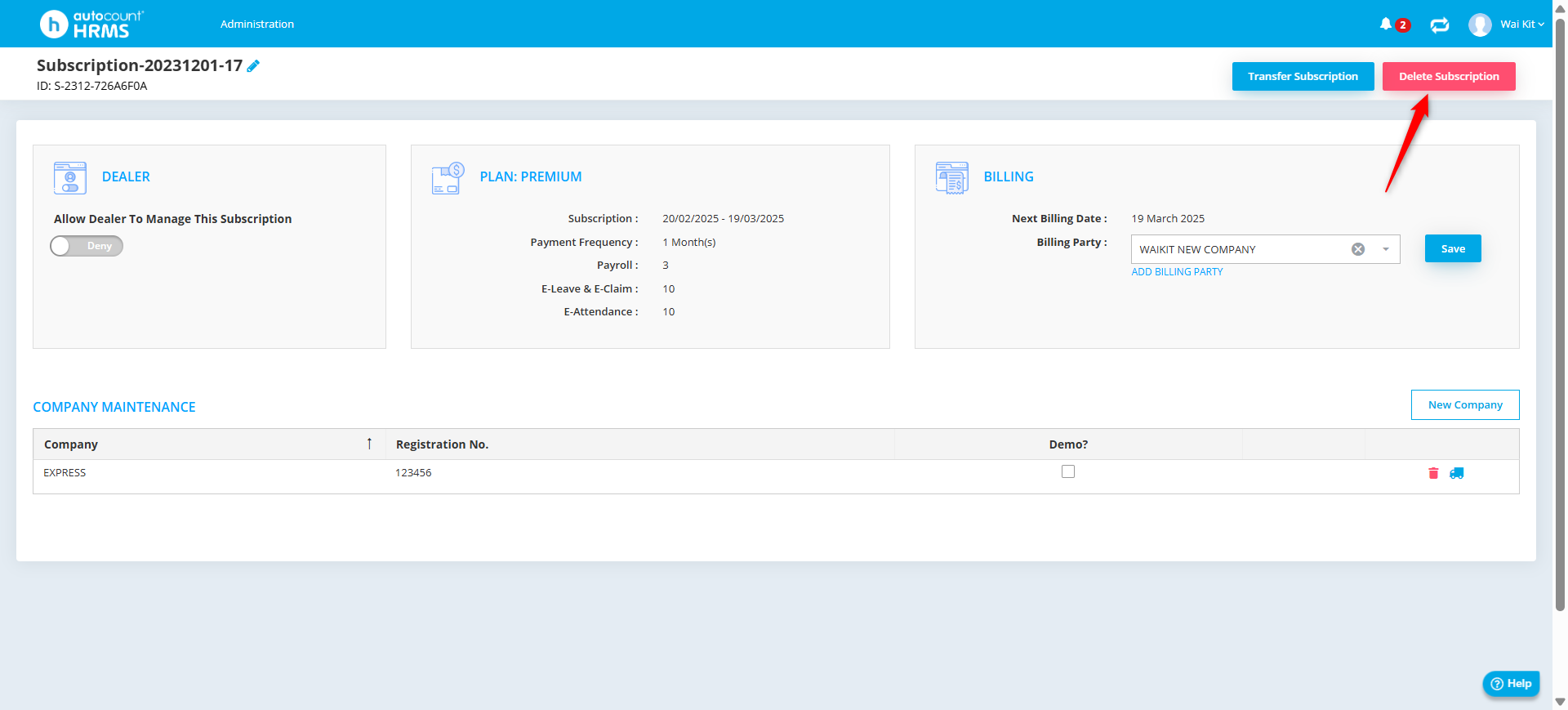
Task: Expand the Wai Kit user menu
Action: tap(1522, 25)
